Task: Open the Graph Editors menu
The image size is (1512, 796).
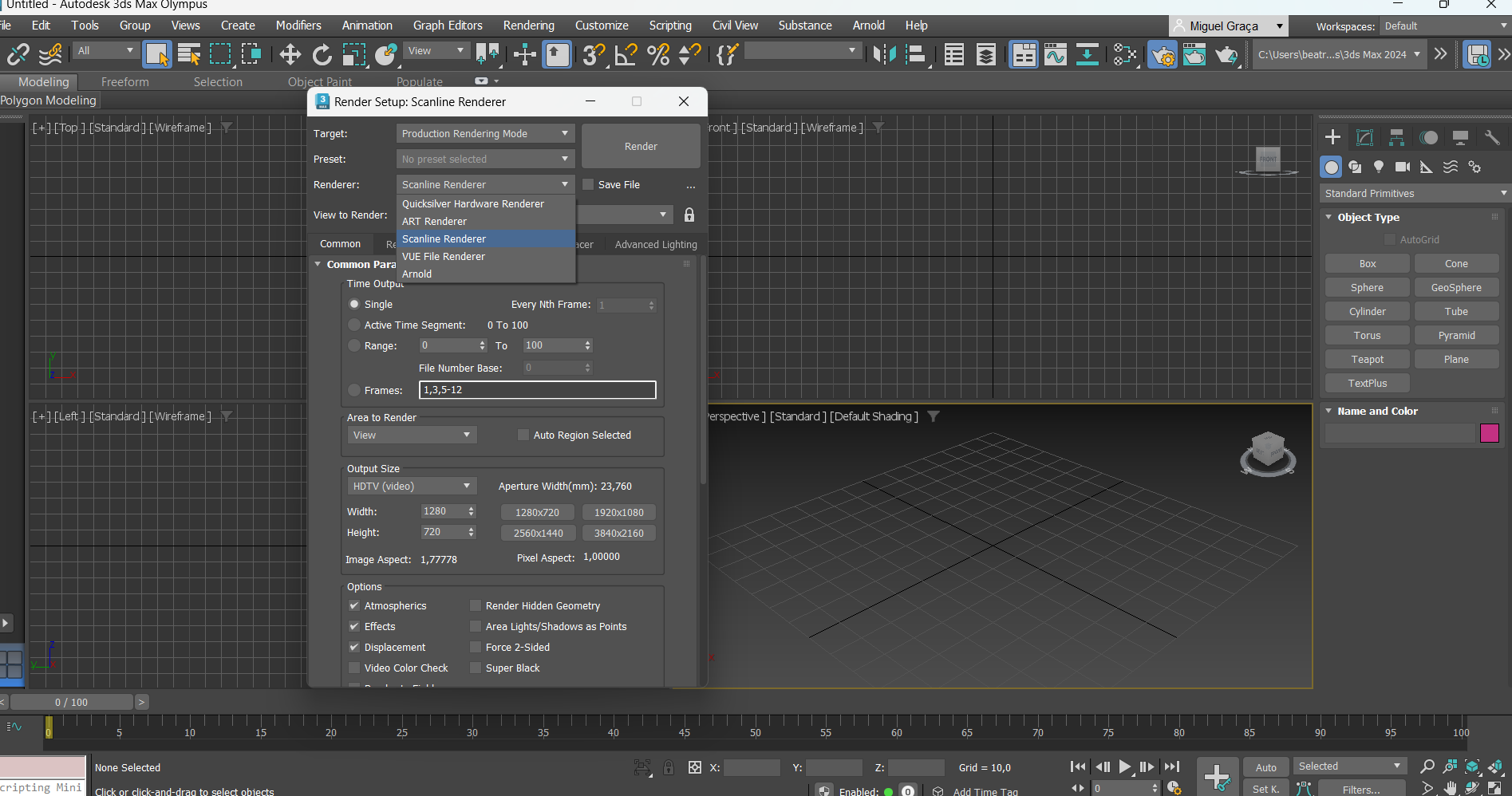Action: click(x=448, y=26)
